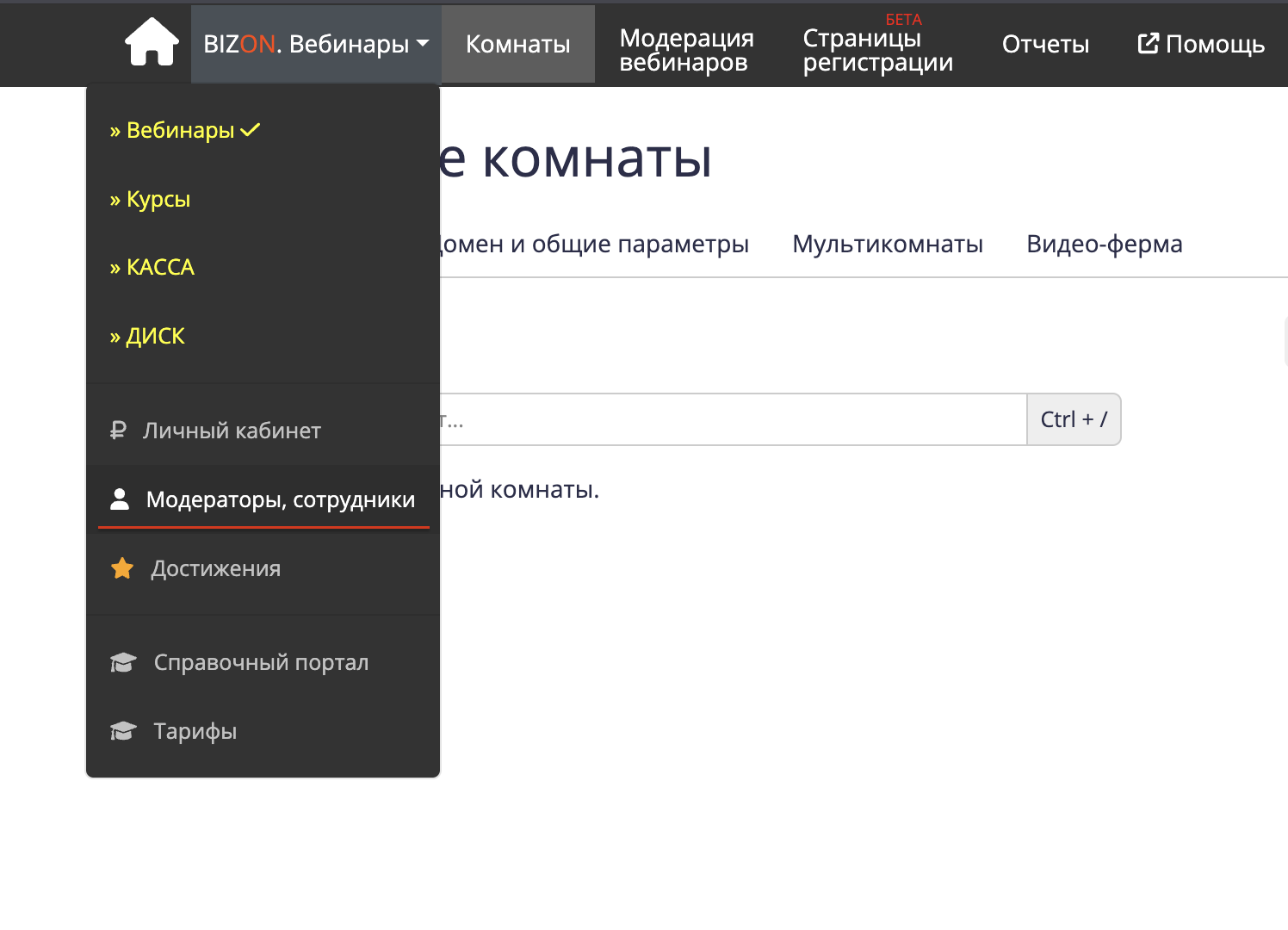Click the orange star icon beside Достижения

tap(122, 568)
